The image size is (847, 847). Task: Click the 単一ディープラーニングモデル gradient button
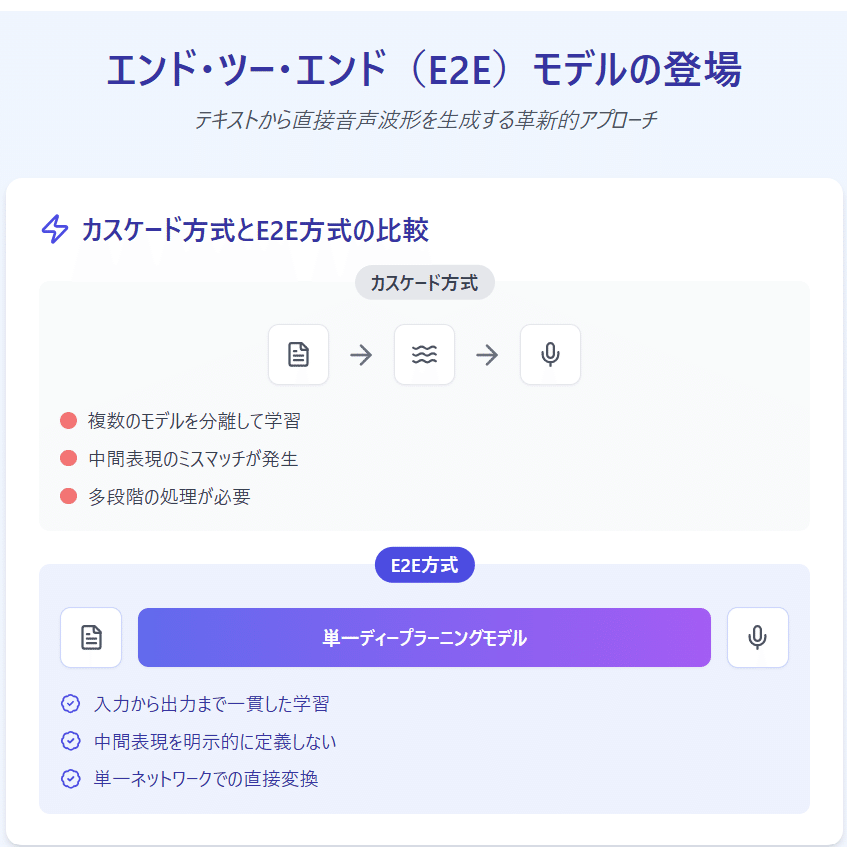point(424,637)
